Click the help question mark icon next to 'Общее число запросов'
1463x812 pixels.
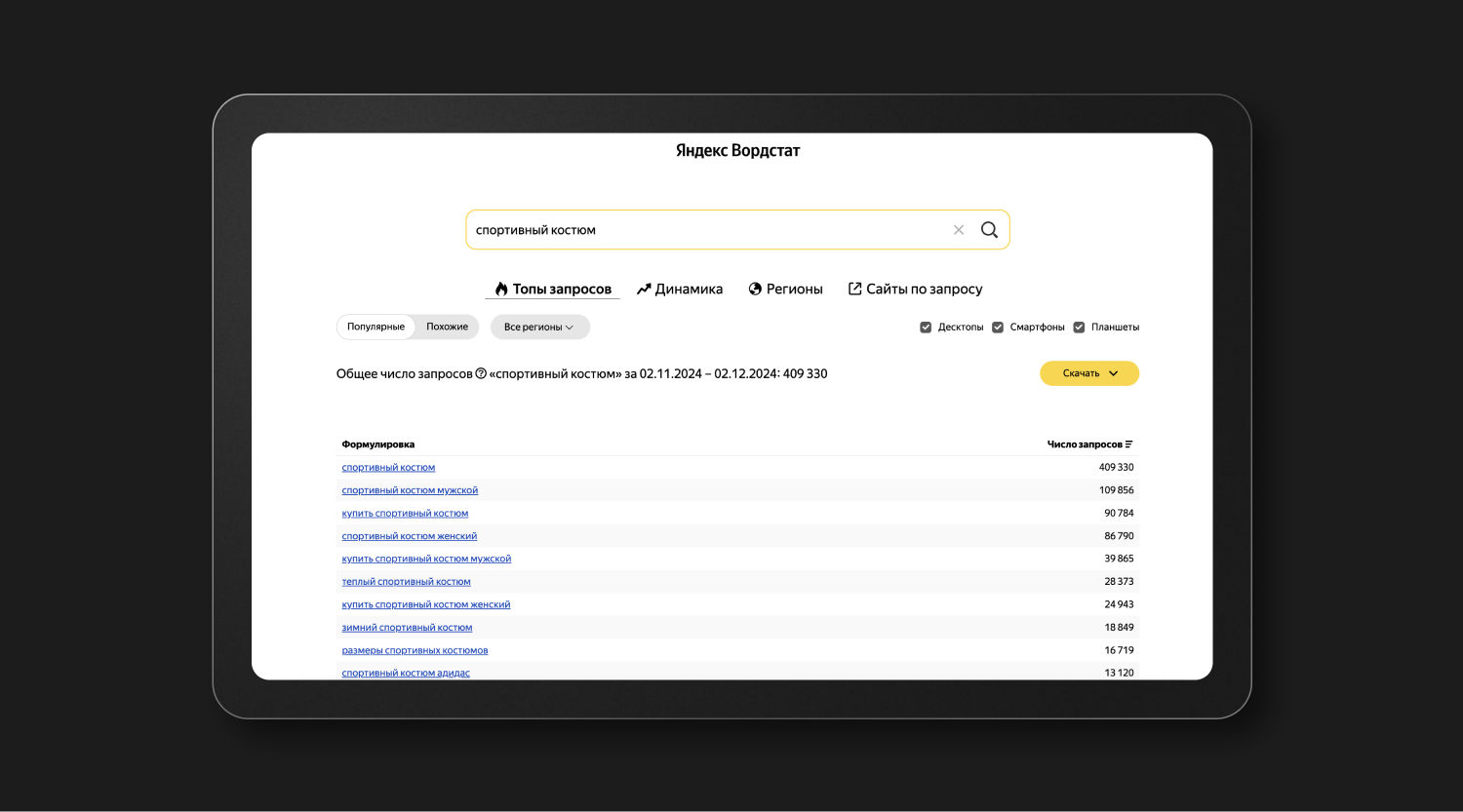click(481, 373)
